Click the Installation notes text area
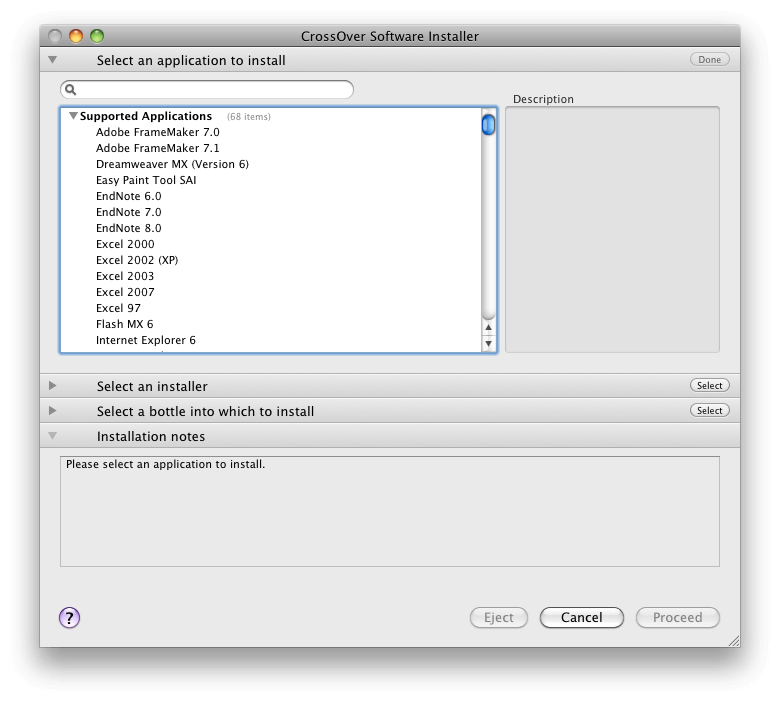Screen dimensions: 780x702 (390, 511)
